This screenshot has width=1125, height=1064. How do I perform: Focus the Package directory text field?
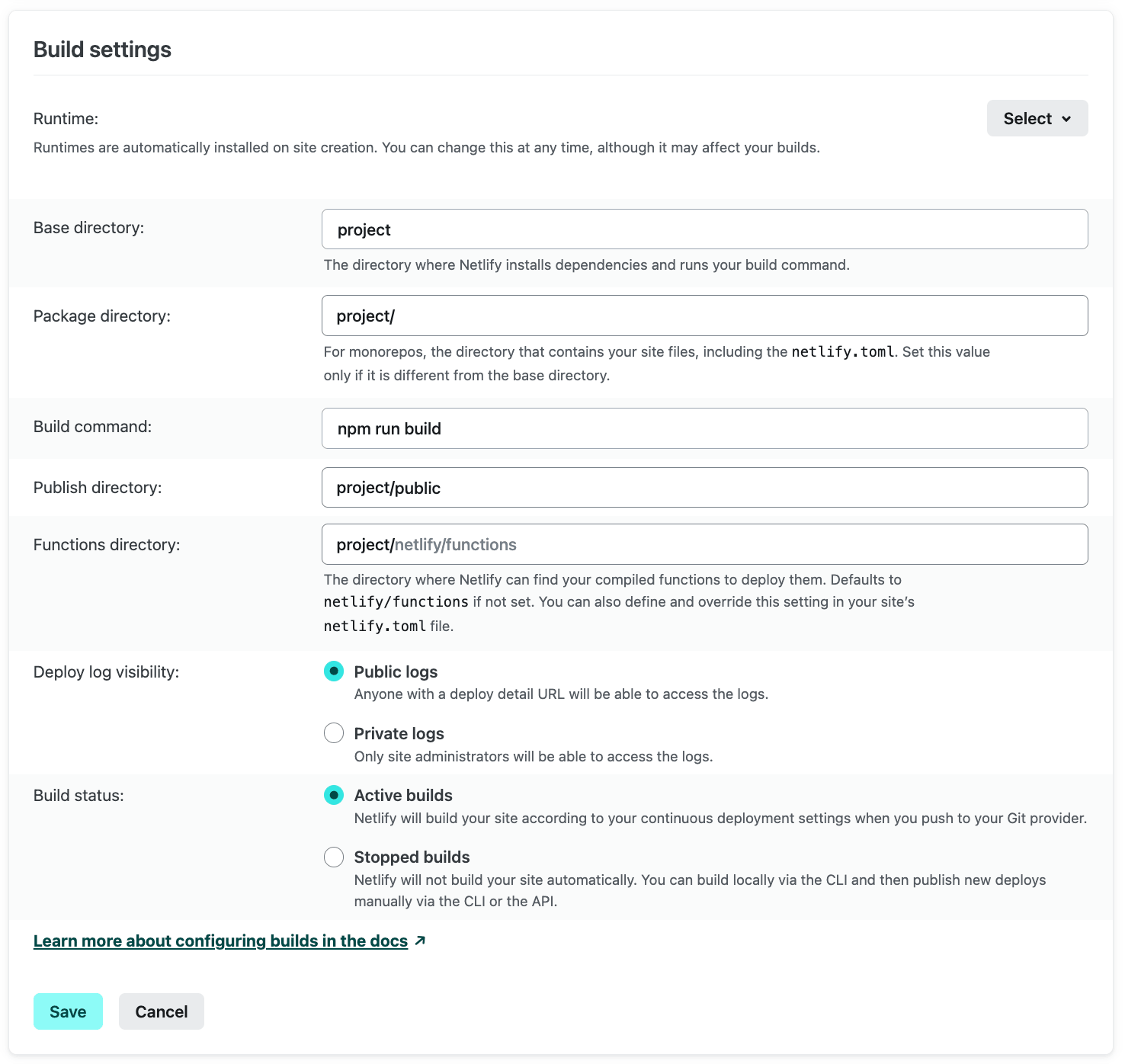pos(704,316)
